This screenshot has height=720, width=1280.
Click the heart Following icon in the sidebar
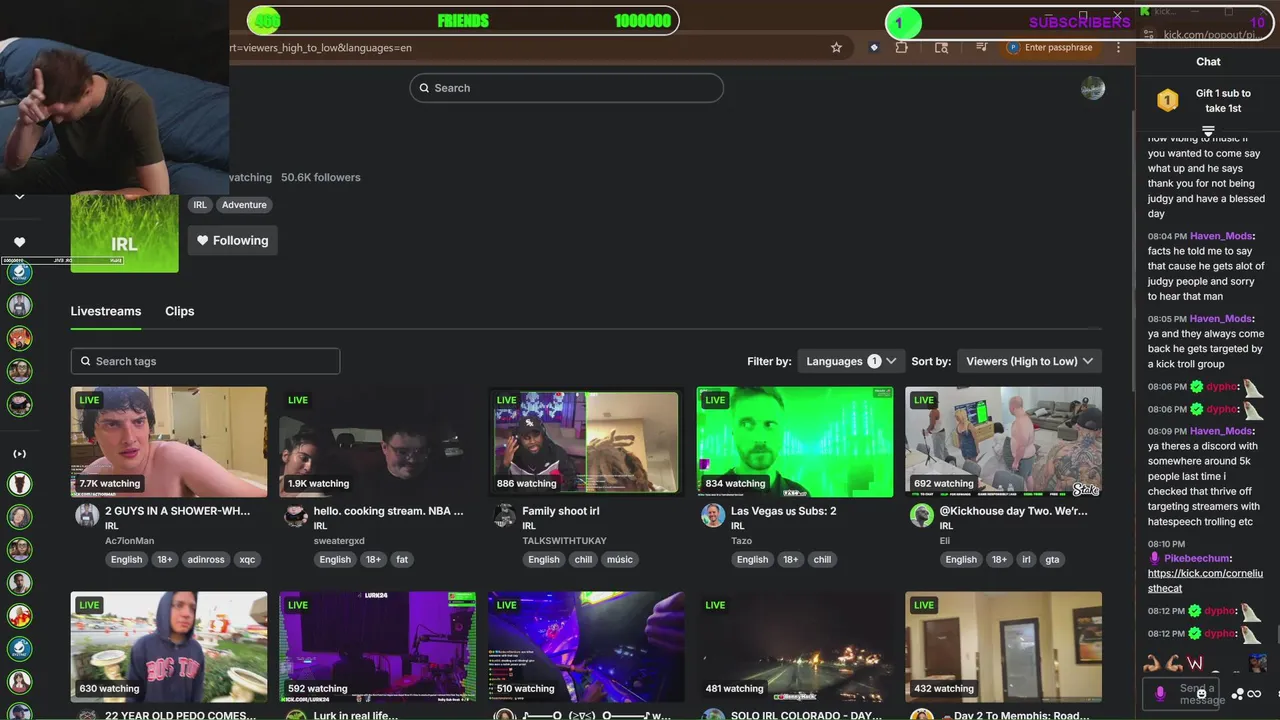[19, 242]
